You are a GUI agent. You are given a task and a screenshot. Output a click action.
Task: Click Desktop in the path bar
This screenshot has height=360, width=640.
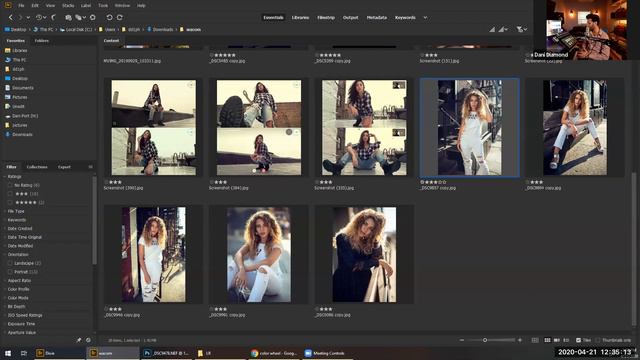(x=19, y=29)
